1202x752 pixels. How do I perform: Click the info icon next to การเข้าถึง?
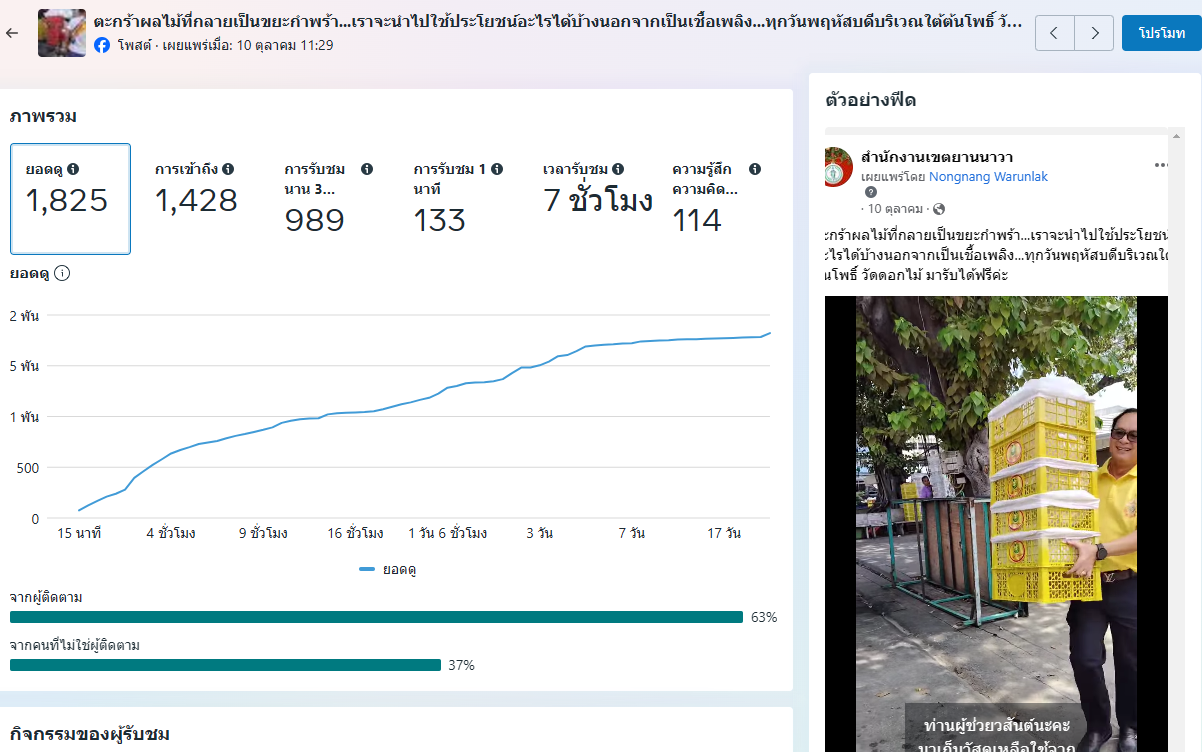point(228,169)
